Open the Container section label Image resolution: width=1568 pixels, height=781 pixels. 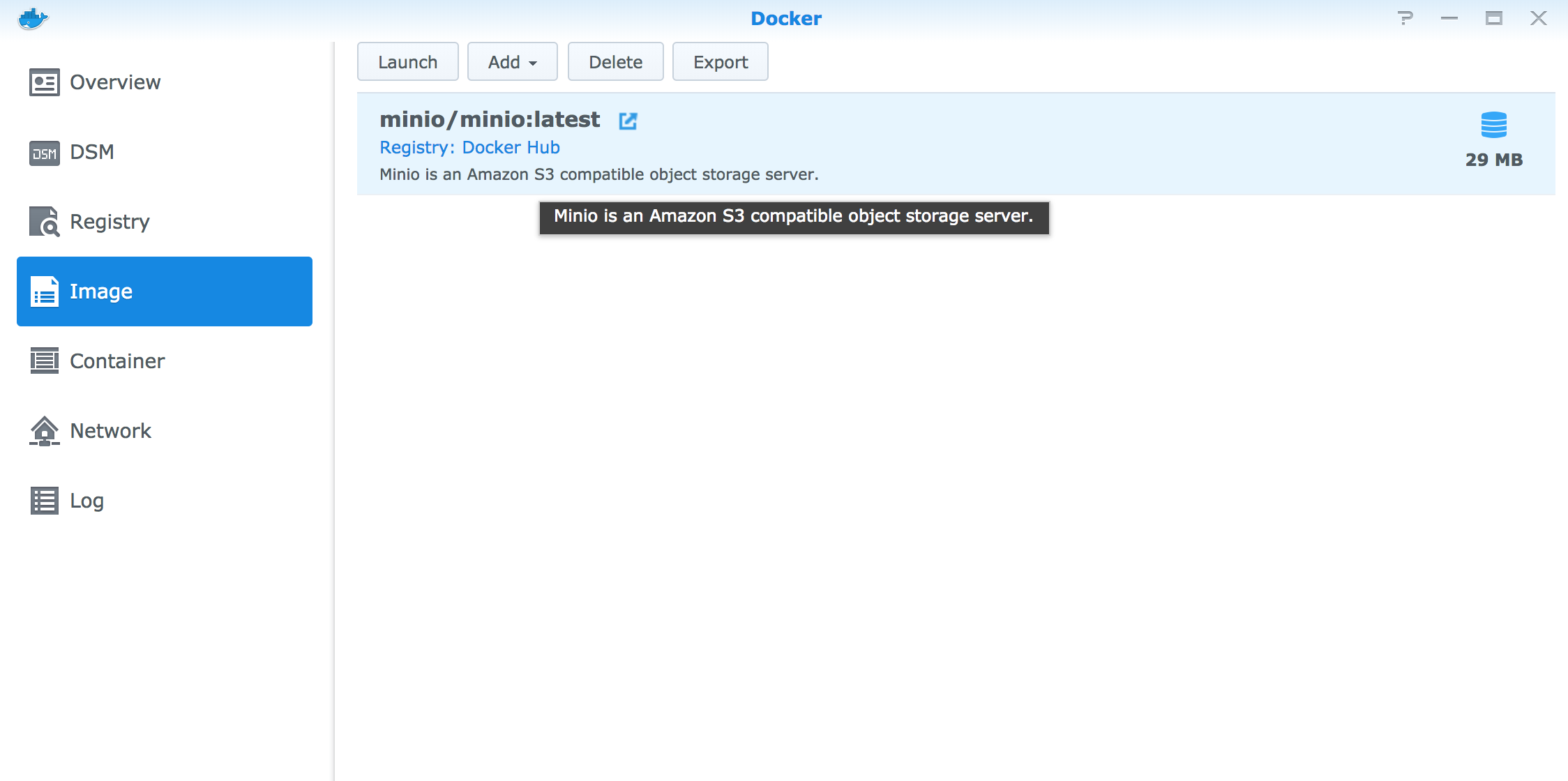(117, 361)
